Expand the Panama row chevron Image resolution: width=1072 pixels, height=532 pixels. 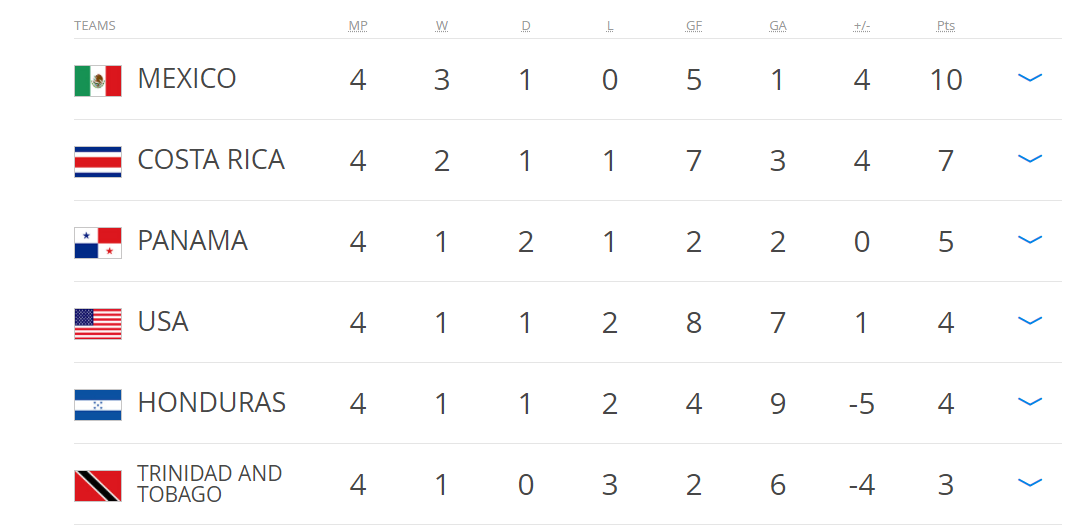tap(1030, 240)
